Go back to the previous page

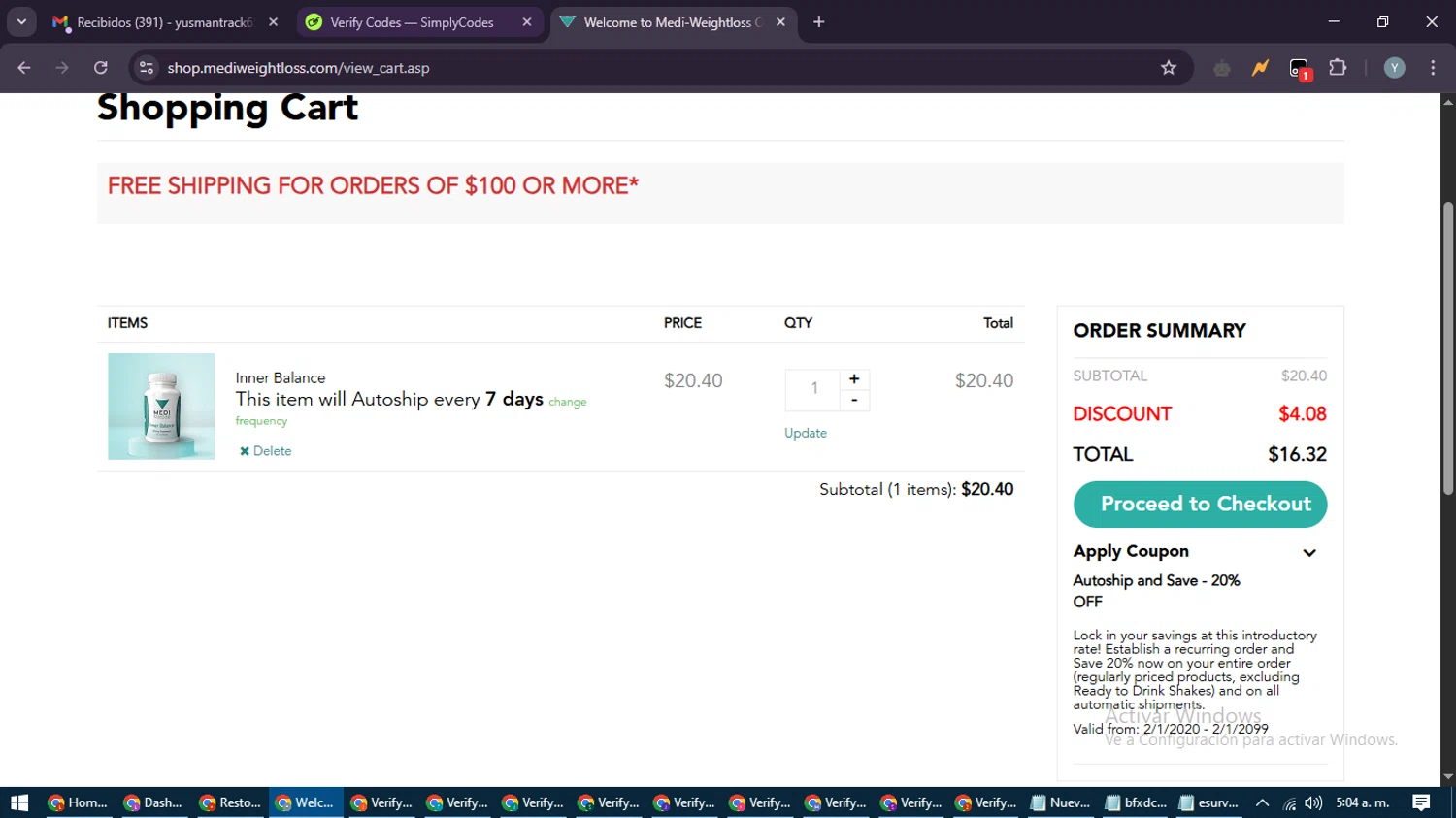click(x=24, y=68)
